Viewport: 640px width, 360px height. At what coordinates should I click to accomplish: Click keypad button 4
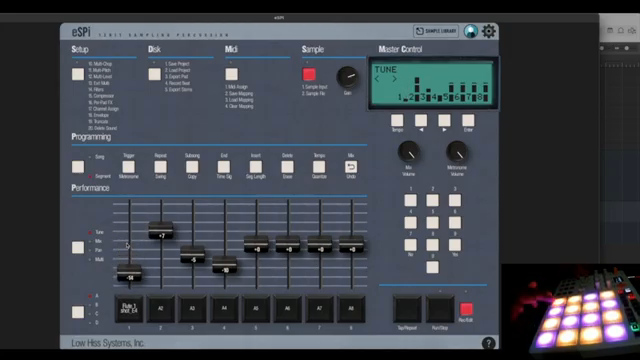[x=411, y=223]
